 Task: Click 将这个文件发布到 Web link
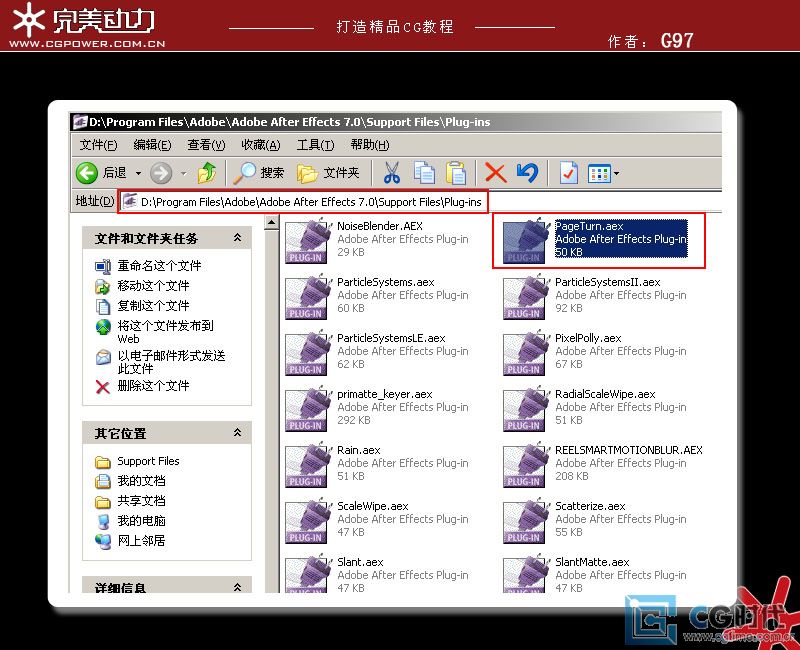pos(165,332)
